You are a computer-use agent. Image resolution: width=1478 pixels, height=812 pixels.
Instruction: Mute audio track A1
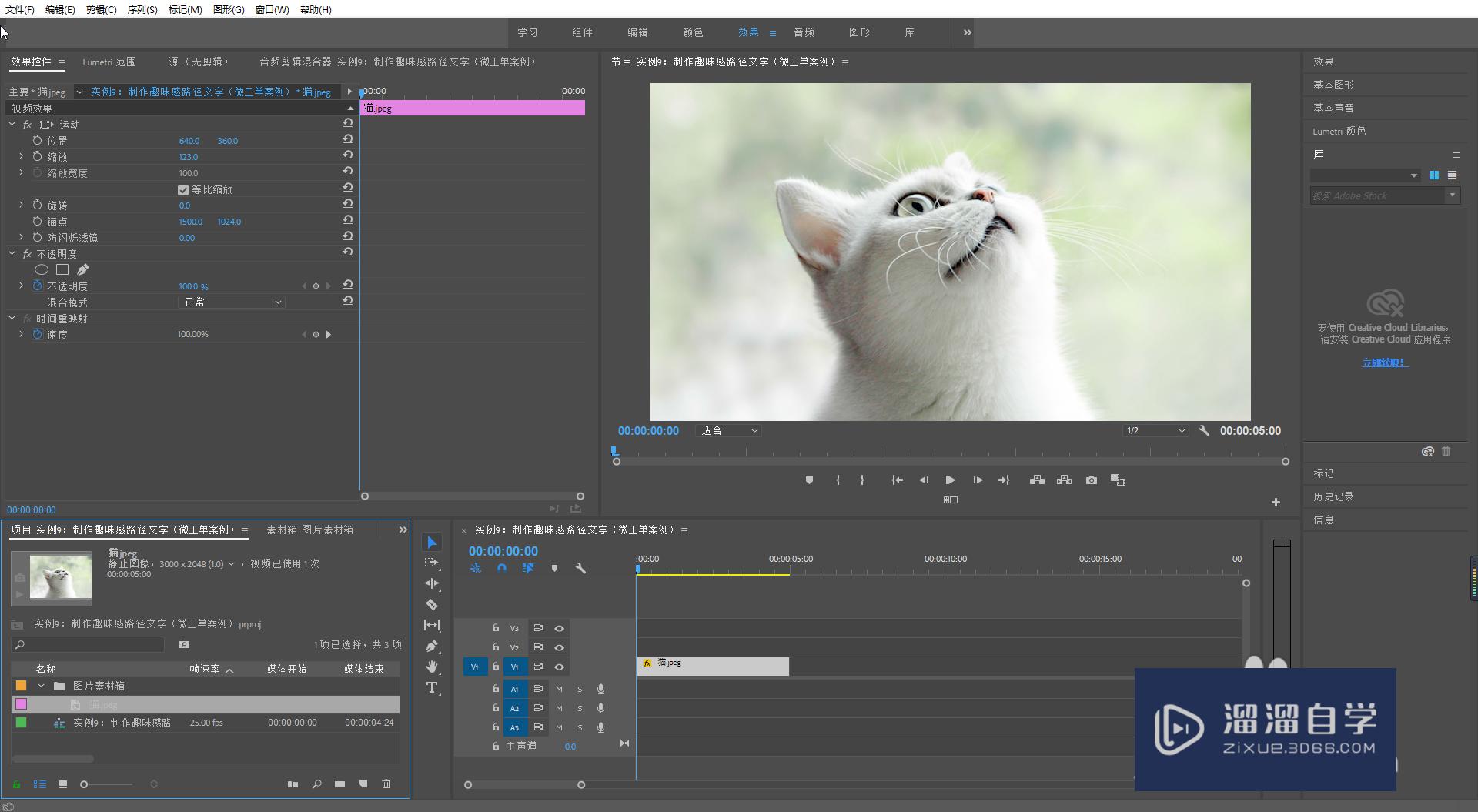tap(559, 689)
